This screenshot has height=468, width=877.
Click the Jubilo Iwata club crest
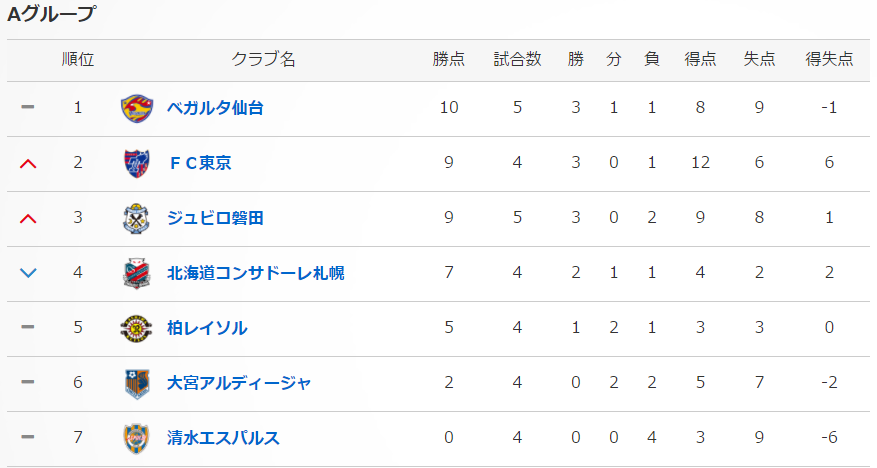(137, 218)
